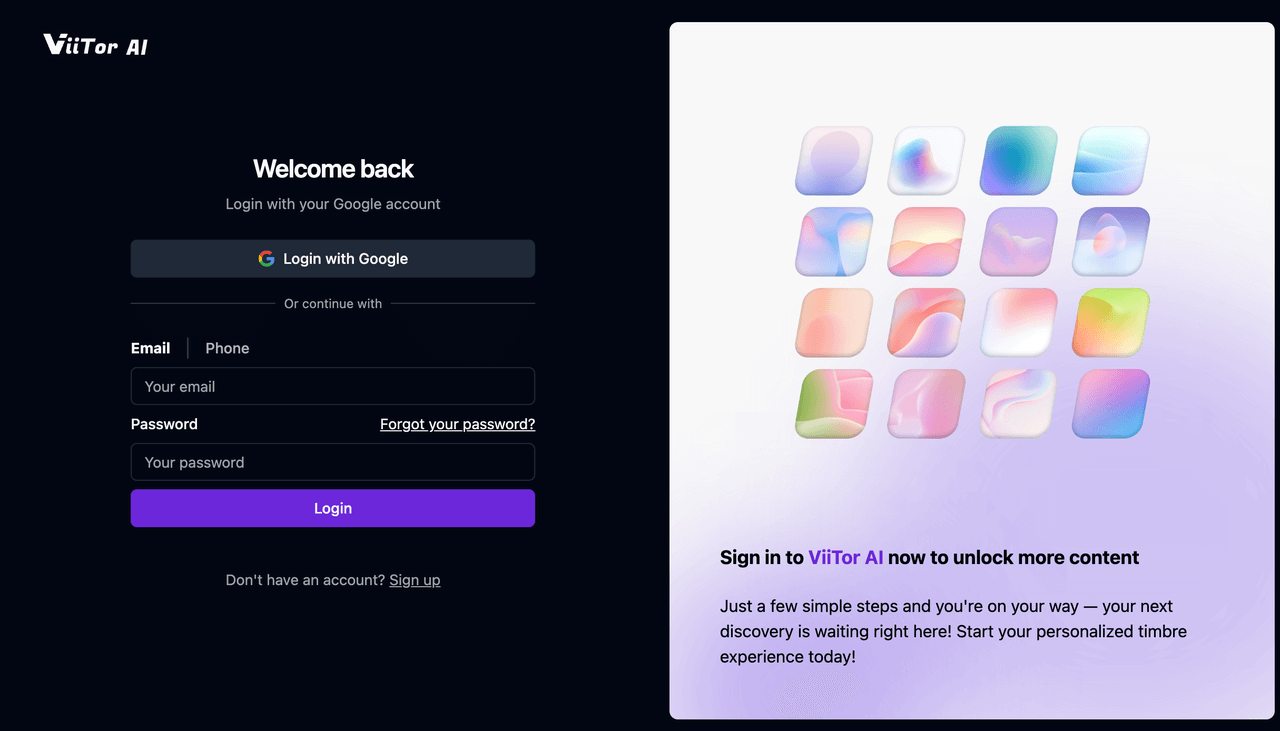
Task: Click the Google G icon
Action: pyautogui.click(x=266, y=258)
